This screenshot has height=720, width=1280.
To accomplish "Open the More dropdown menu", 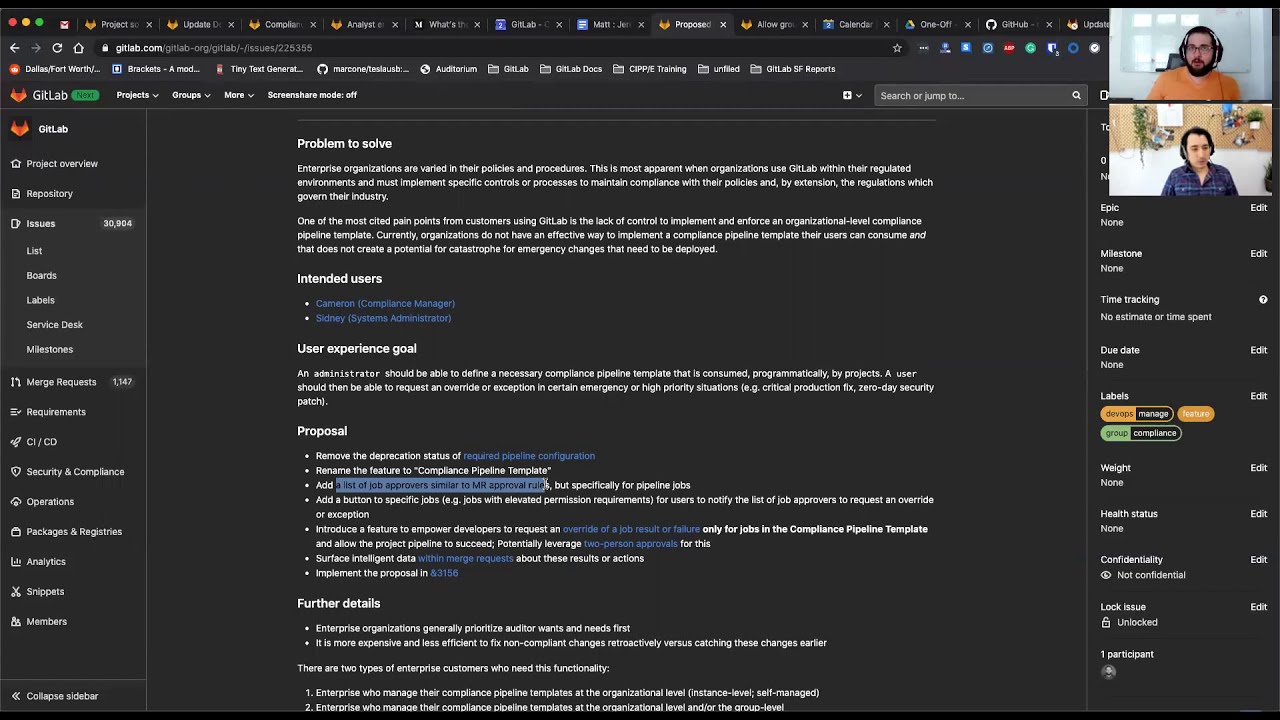I will (239, 95).
